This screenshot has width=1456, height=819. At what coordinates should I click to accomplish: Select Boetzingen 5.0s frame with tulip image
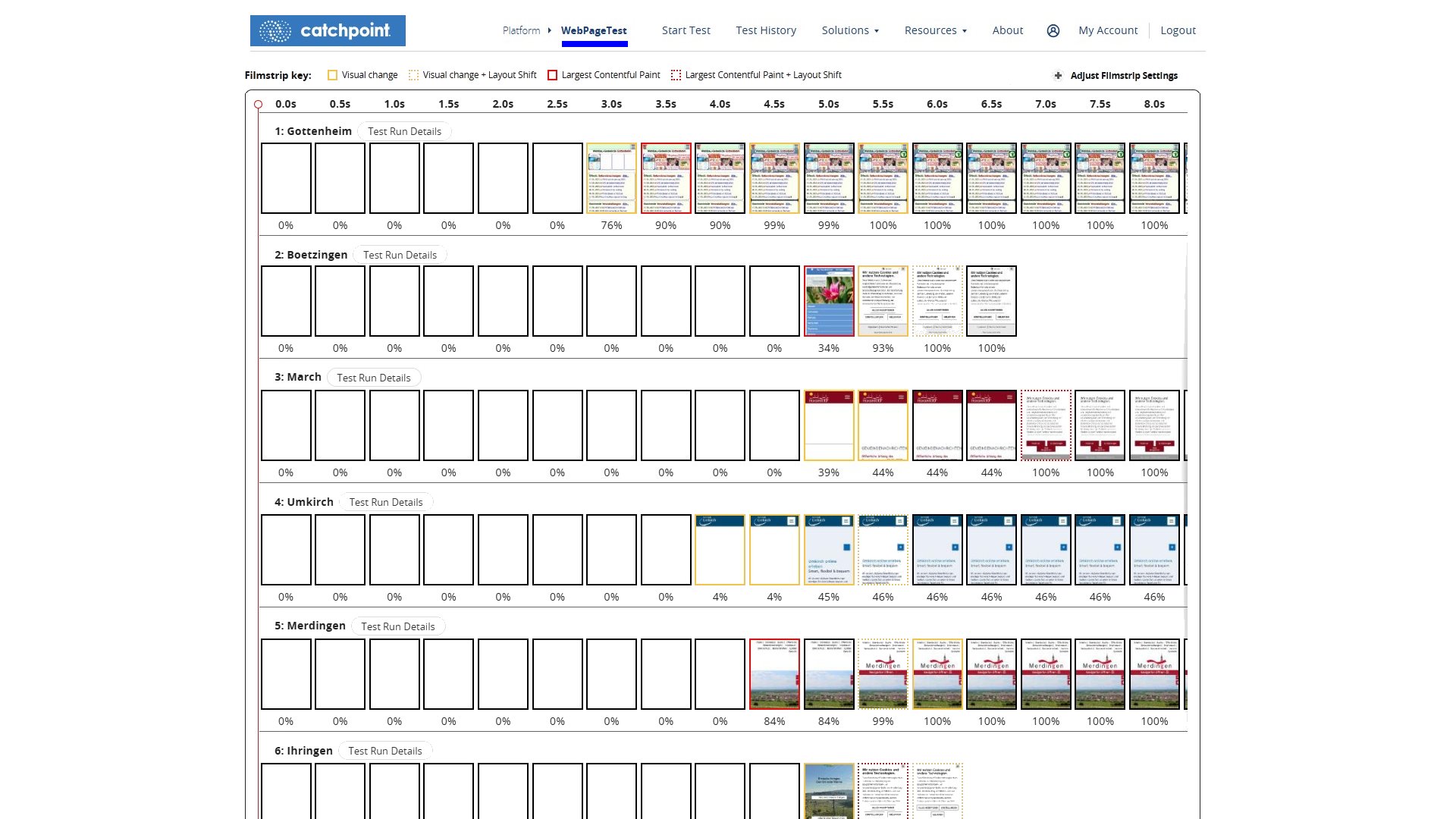pos(828,301)
